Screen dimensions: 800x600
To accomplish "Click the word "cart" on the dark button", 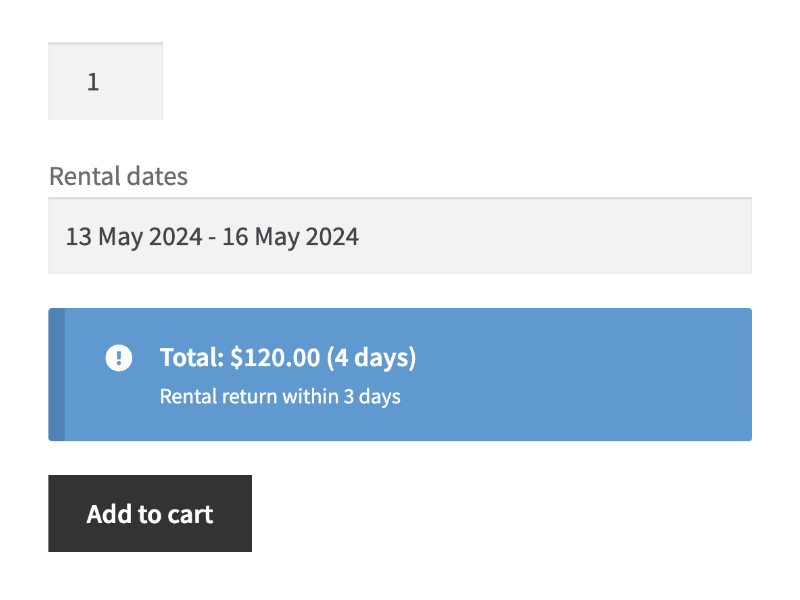I will tap(190, 514).
